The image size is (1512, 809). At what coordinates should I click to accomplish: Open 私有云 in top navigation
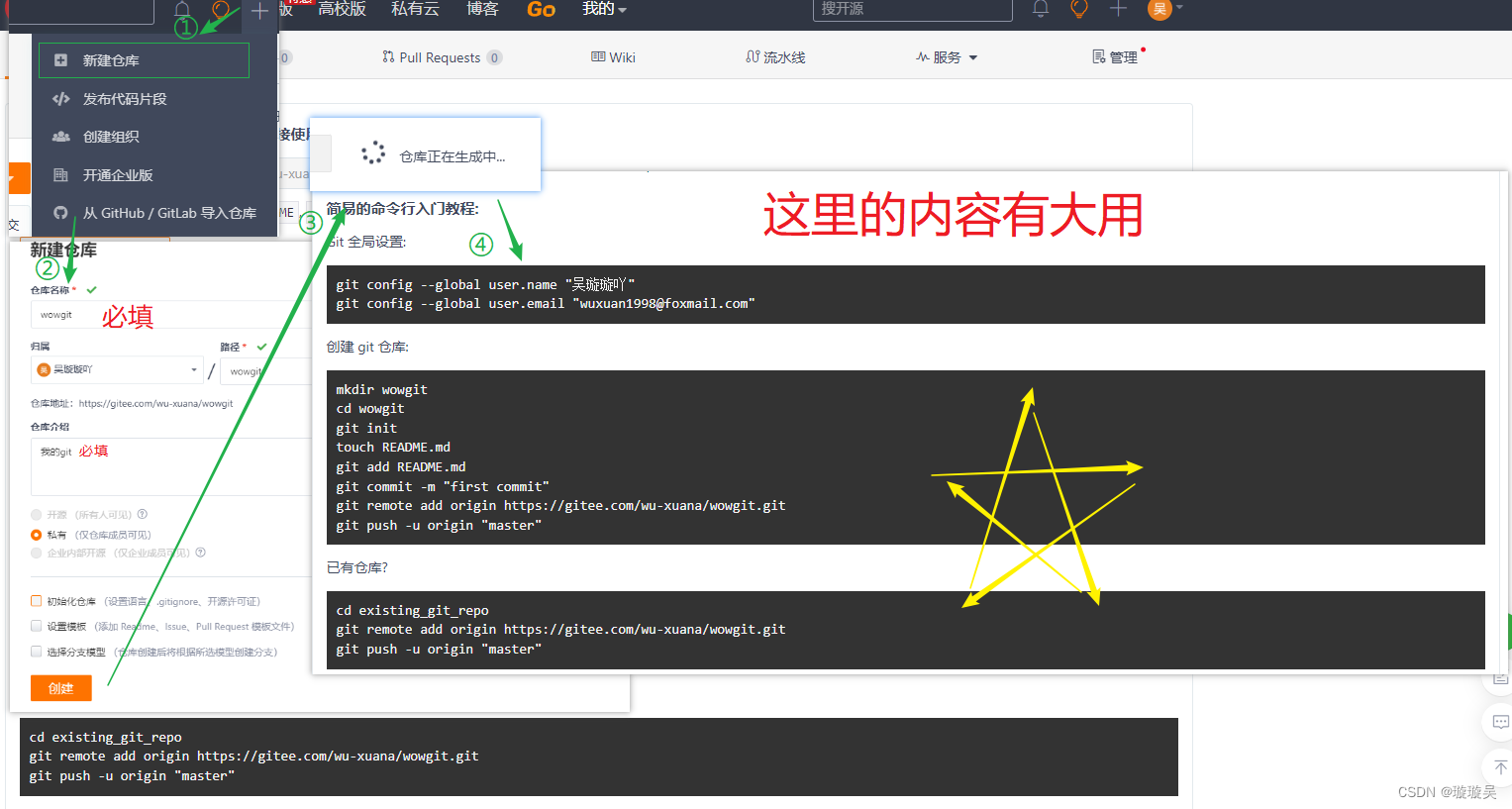(415, 9)
